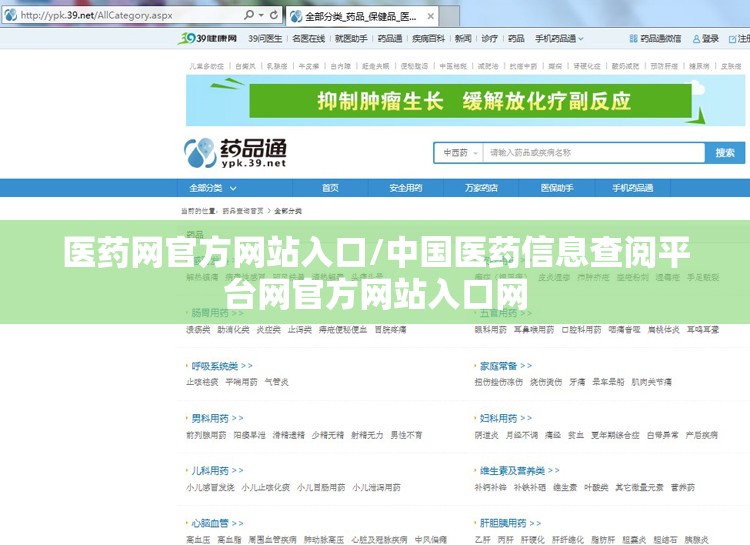Click 气管炎 subcategory
The height and width of the screenshot is (545, 750).
[x=276, y=382]
